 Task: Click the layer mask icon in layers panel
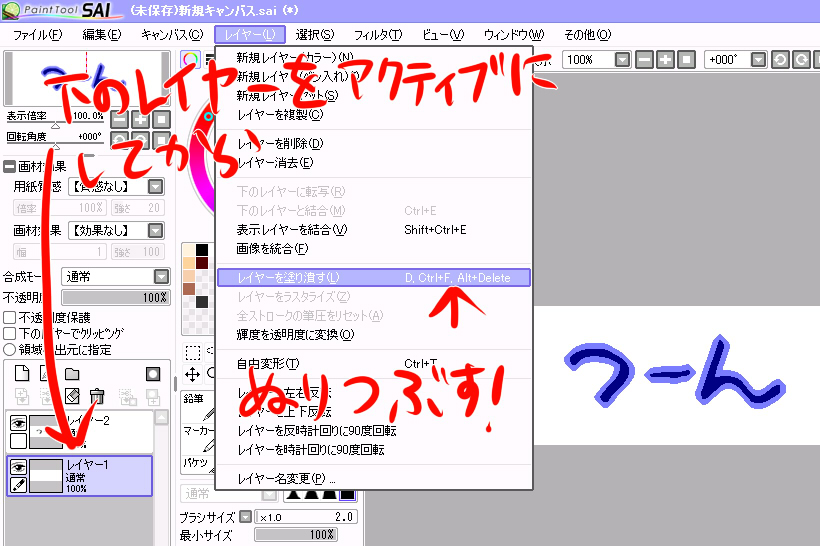[x=153, y=374]
